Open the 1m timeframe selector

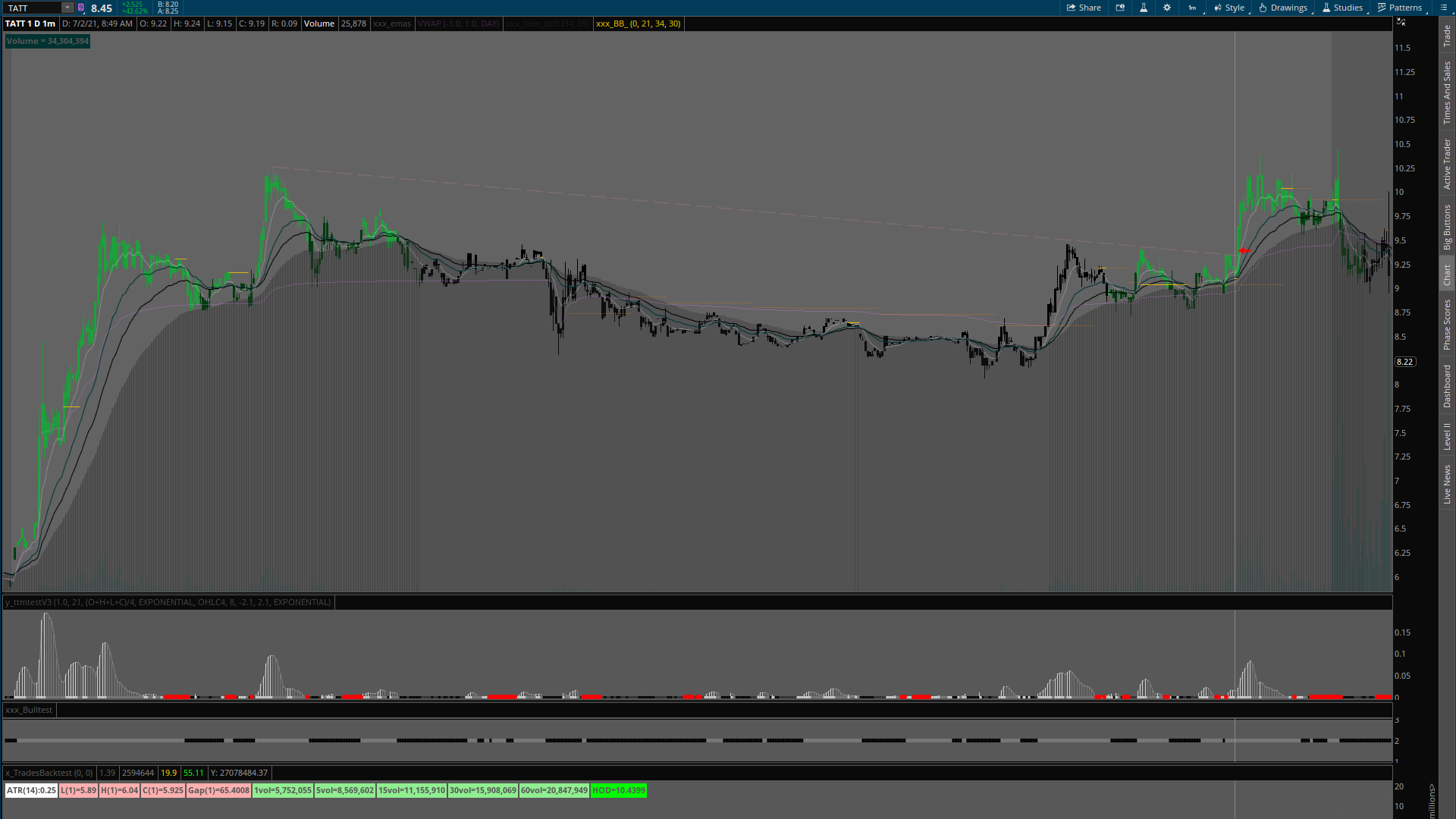(x=1192, y=8)
